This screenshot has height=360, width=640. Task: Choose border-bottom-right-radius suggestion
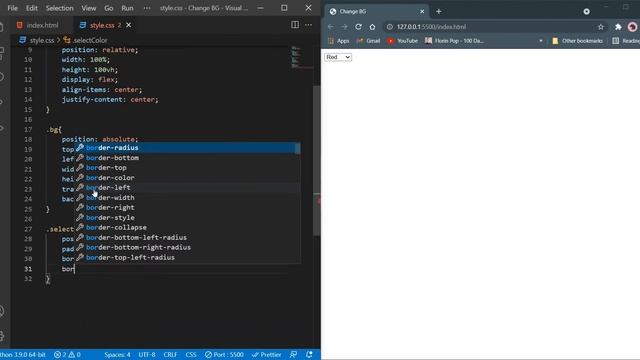(187, 247)
